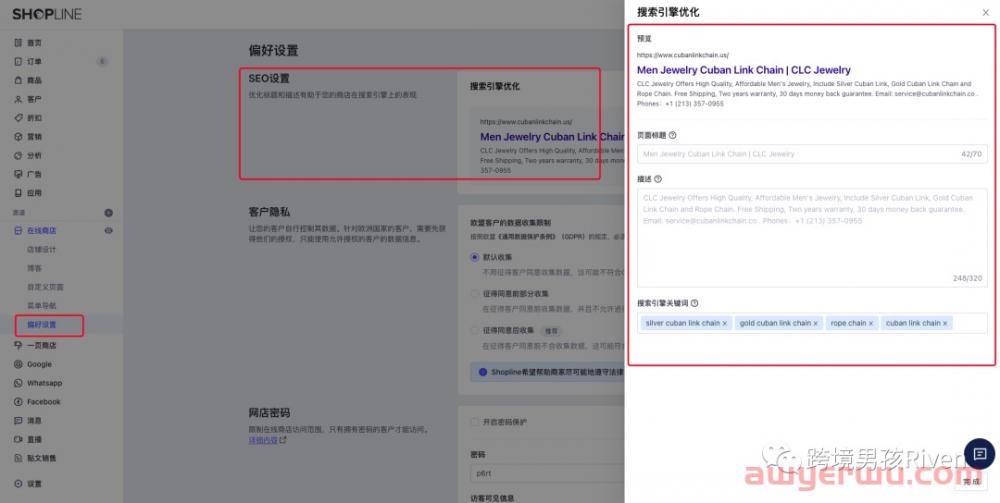Select the 默认收集 radio option

pos(475,257)
